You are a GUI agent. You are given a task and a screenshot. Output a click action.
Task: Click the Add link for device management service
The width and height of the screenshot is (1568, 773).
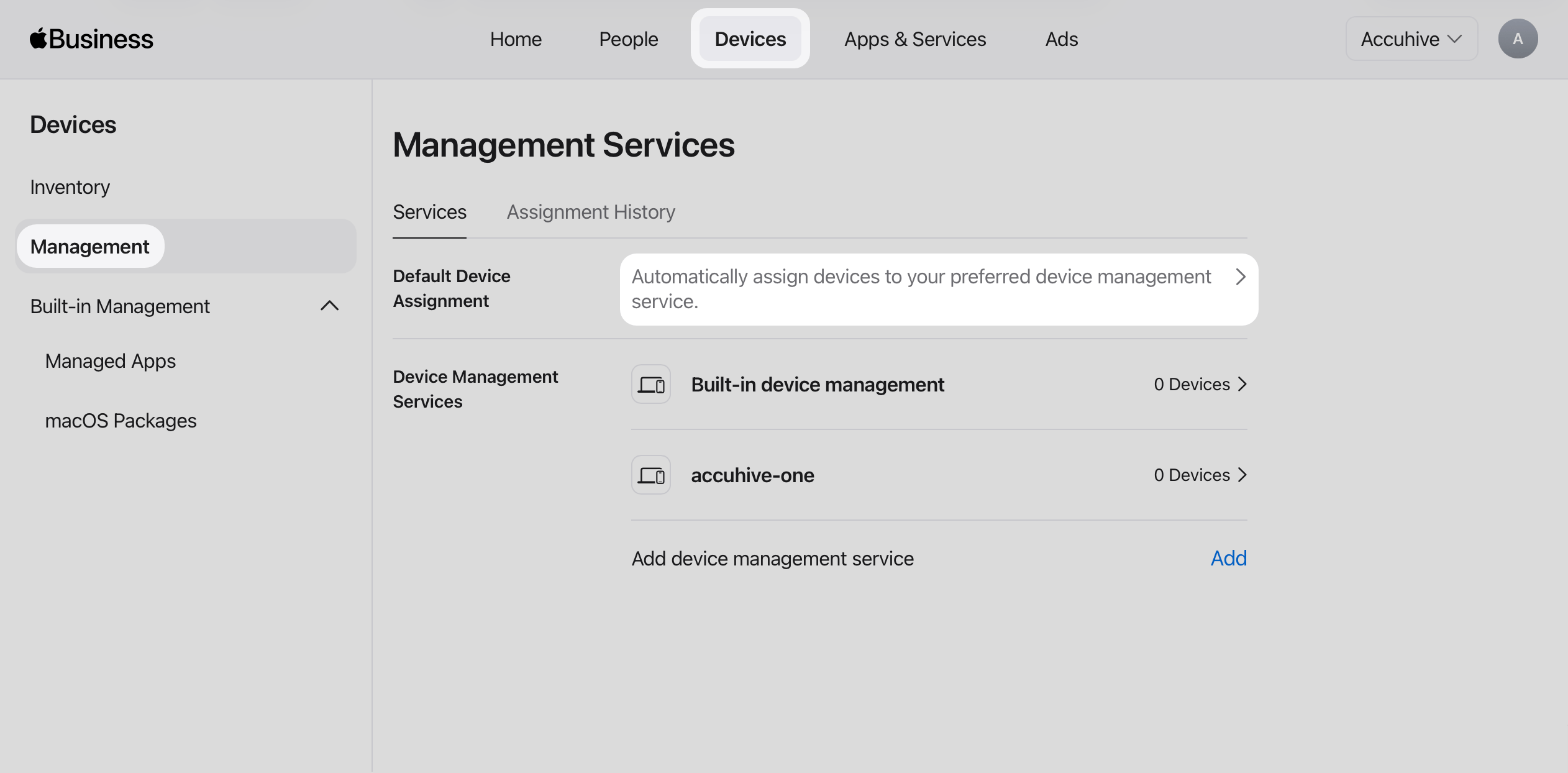click(1228, 558)
